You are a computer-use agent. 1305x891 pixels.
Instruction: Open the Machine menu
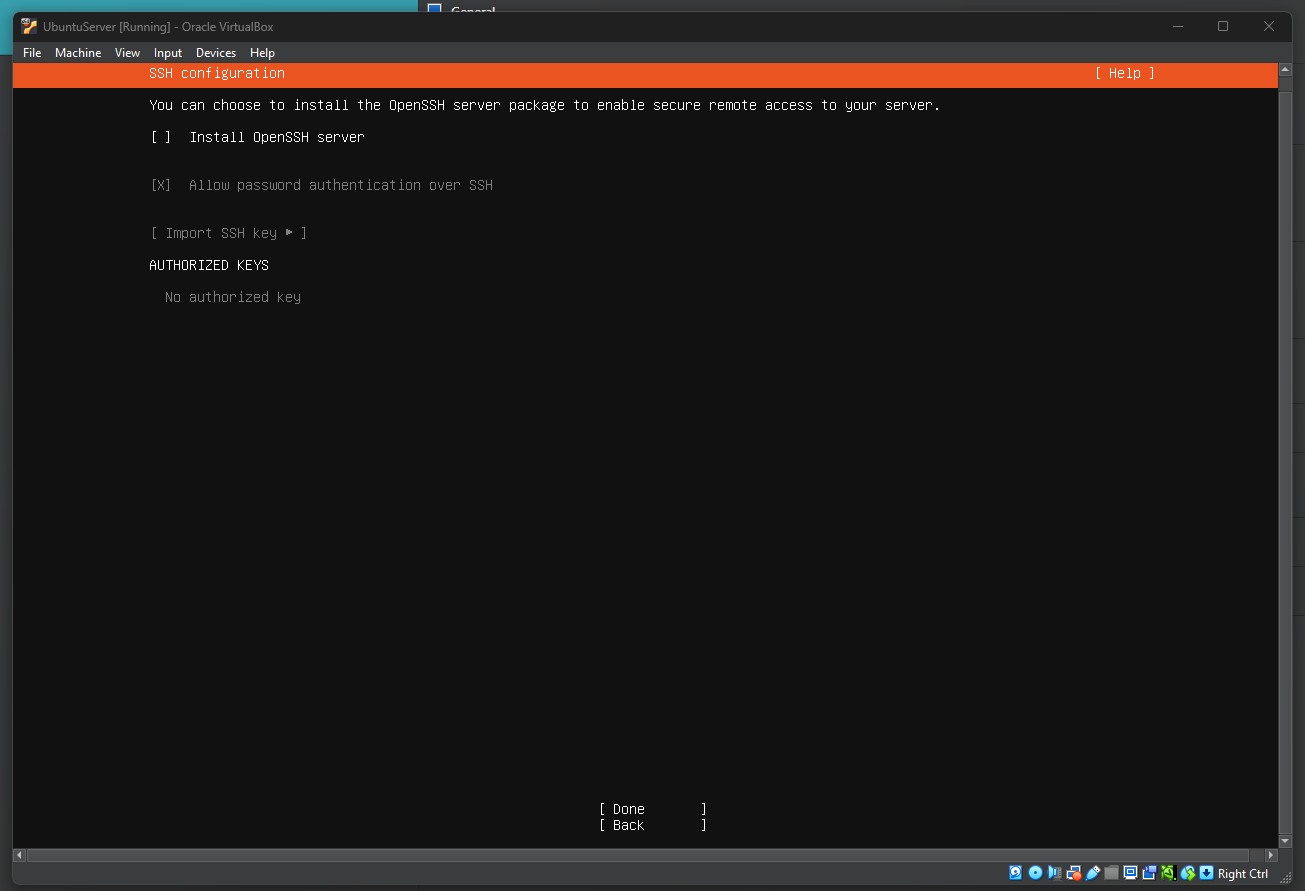[x=78, y=53]
